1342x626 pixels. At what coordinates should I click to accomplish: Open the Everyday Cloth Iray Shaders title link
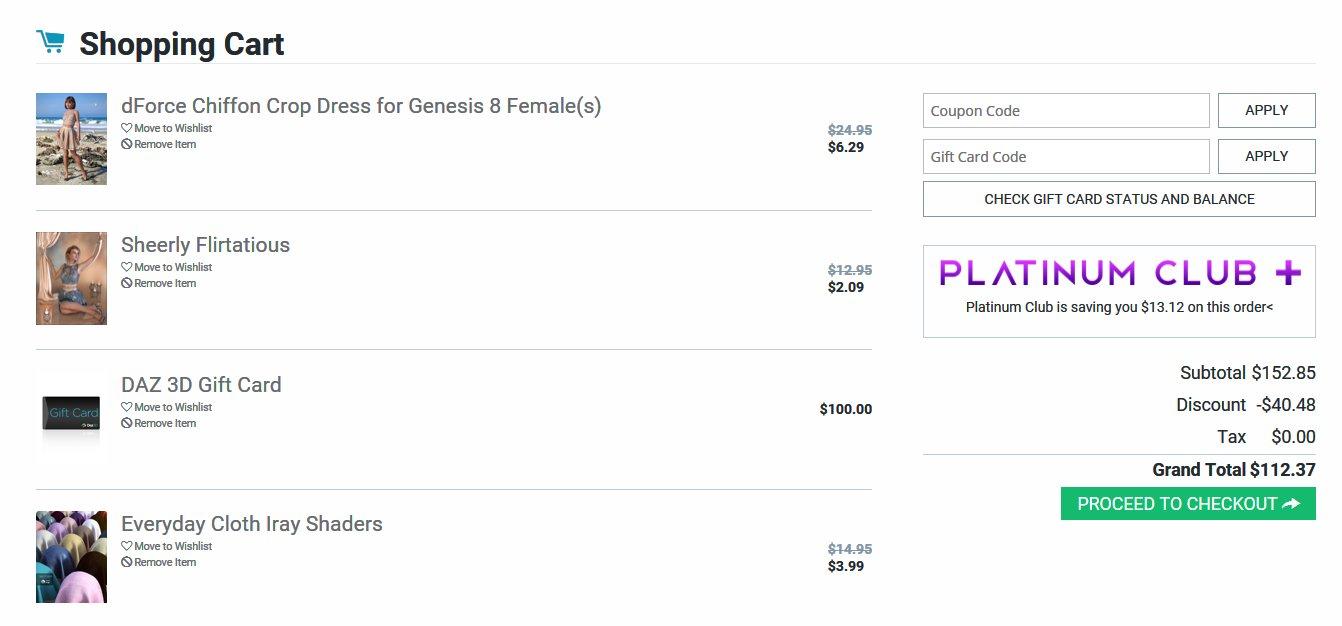(x=252, y=524)
